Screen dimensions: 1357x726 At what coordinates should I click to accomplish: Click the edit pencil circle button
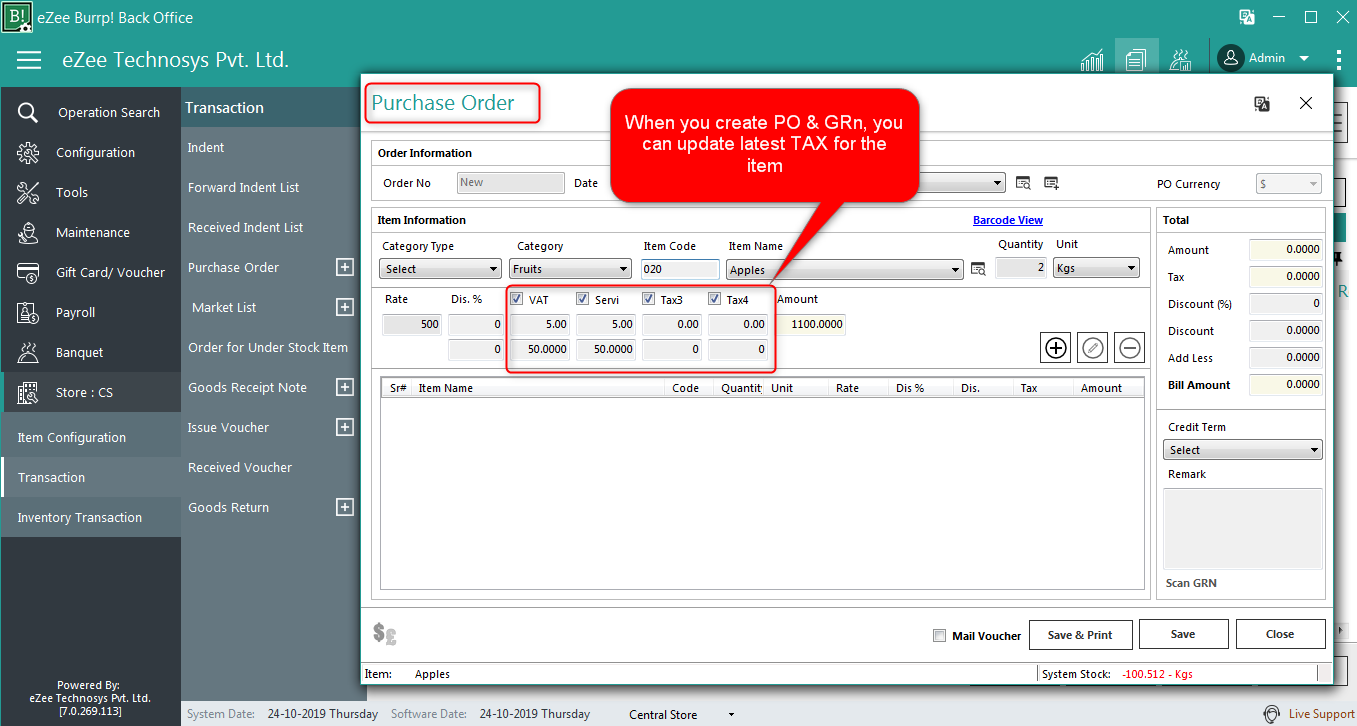coord(1093,348)
